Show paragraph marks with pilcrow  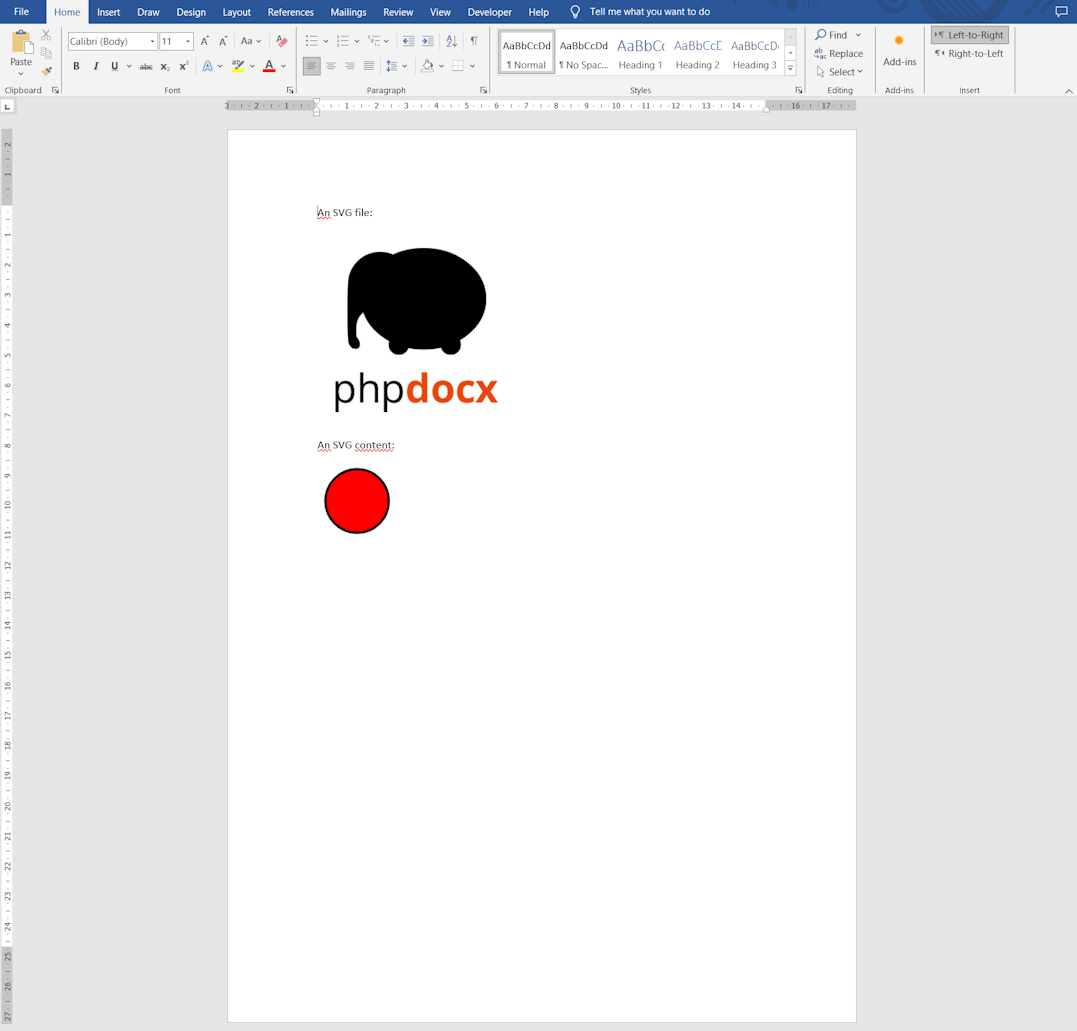pyautogui.click(x=474, y=41)
